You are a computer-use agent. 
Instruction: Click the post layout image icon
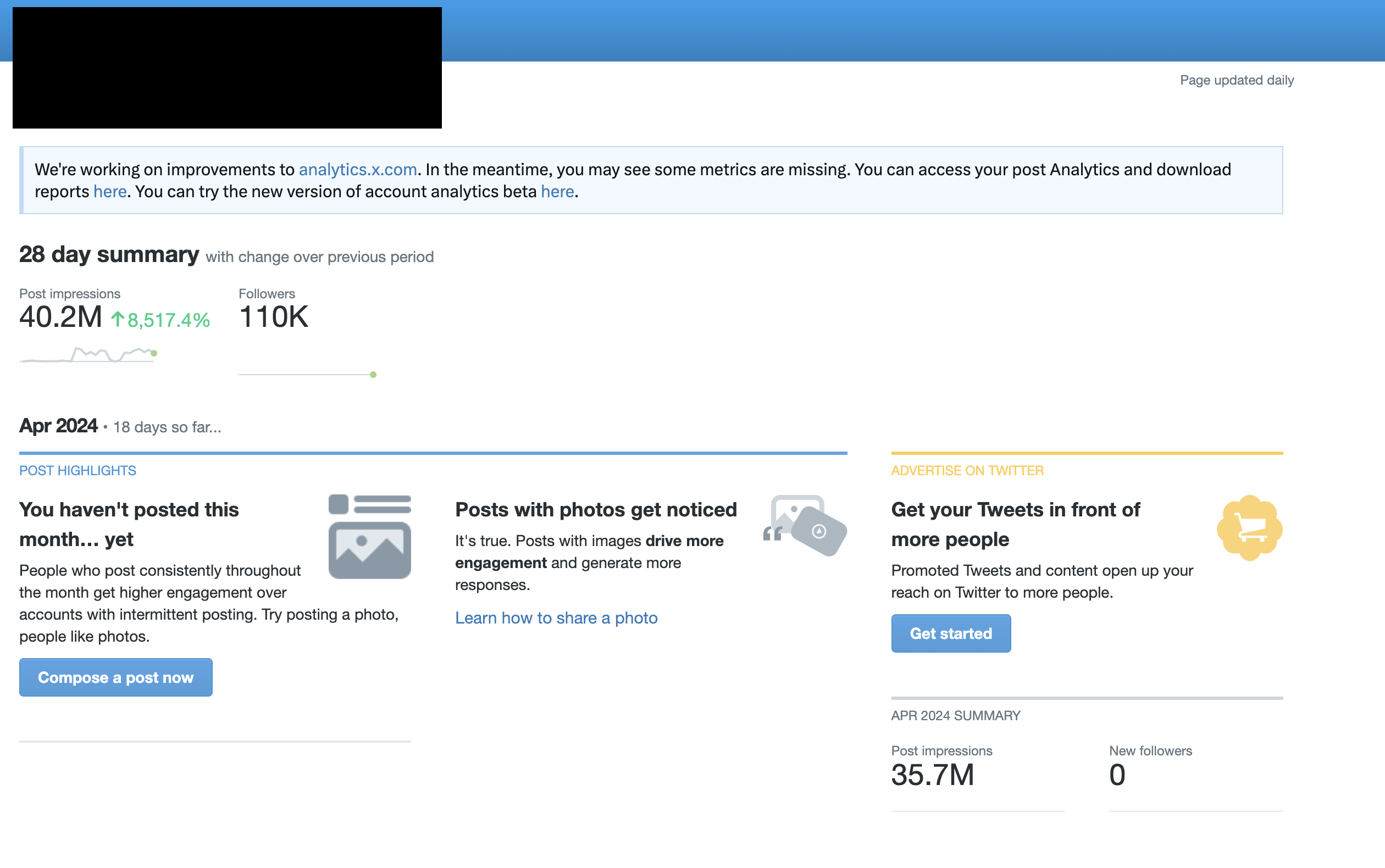click(369, 536)
